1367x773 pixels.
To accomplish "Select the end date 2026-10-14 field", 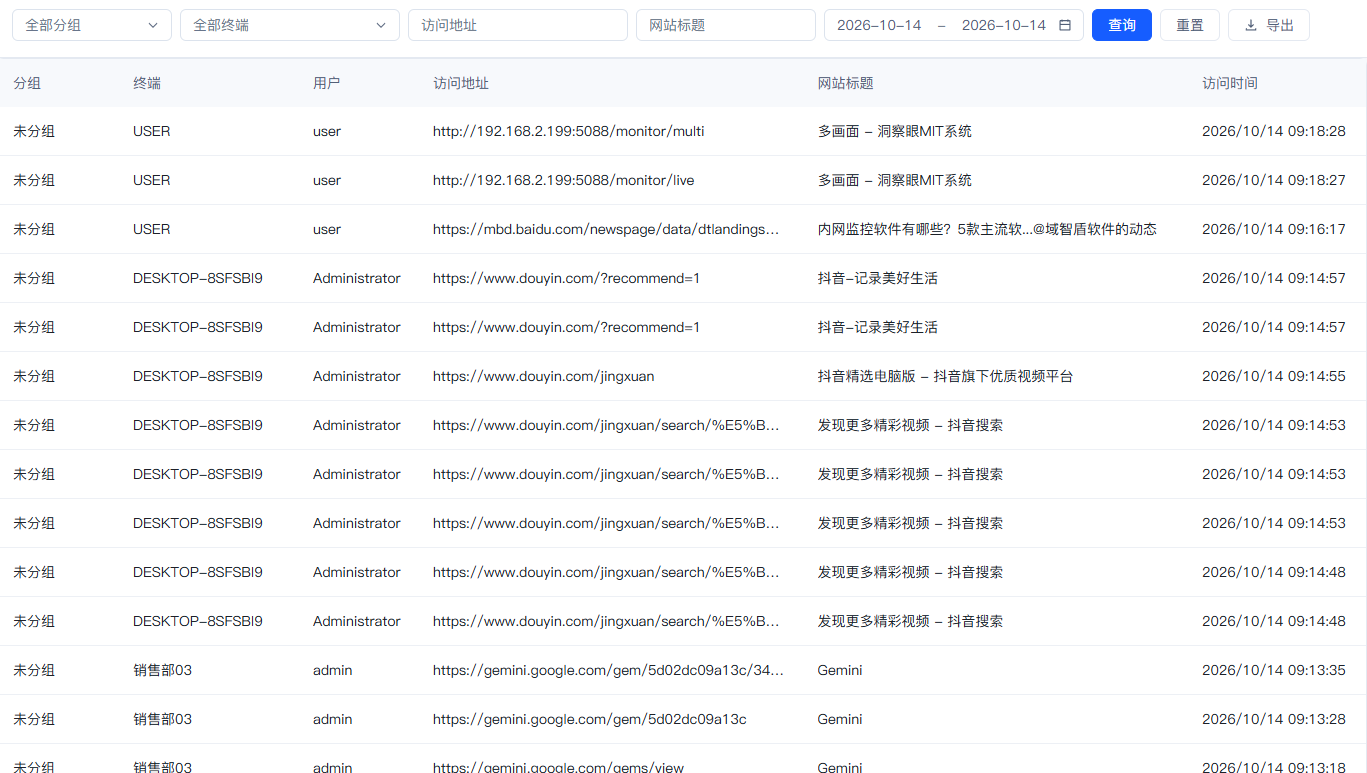I will [1004, 25].
